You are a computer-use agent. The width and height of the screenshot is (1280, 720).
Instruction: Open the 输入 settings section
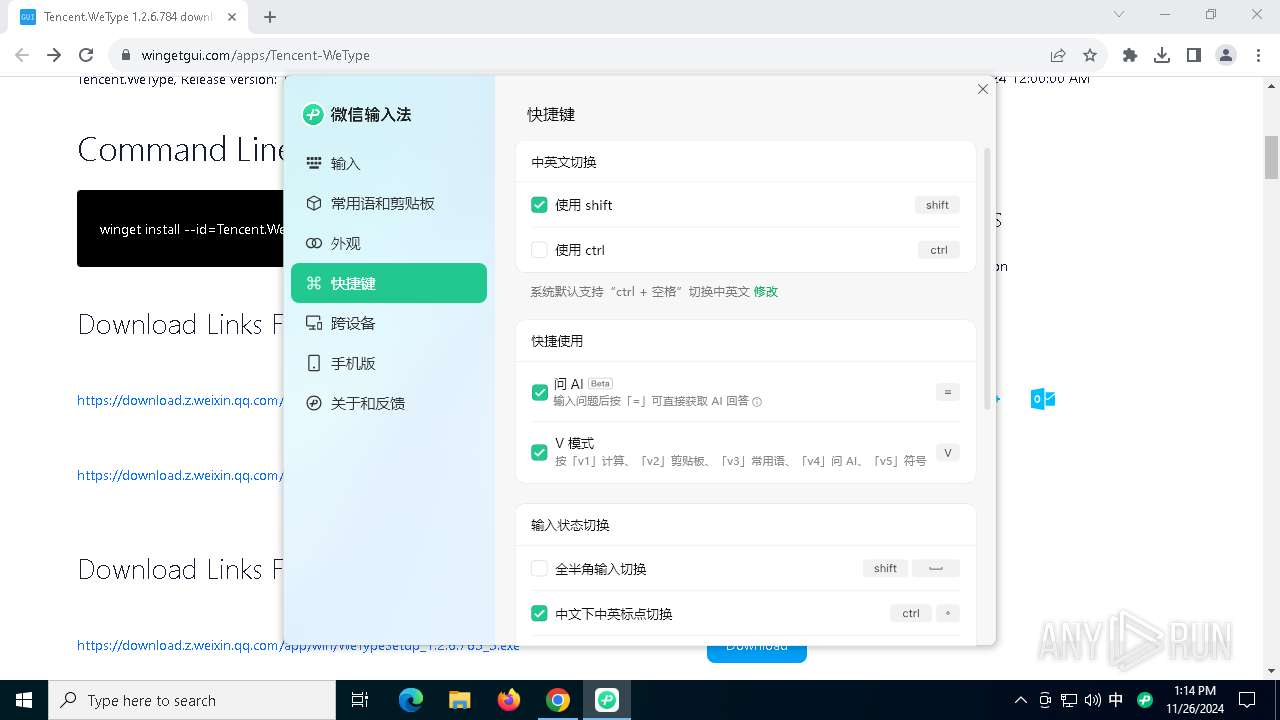coord(388,163)
